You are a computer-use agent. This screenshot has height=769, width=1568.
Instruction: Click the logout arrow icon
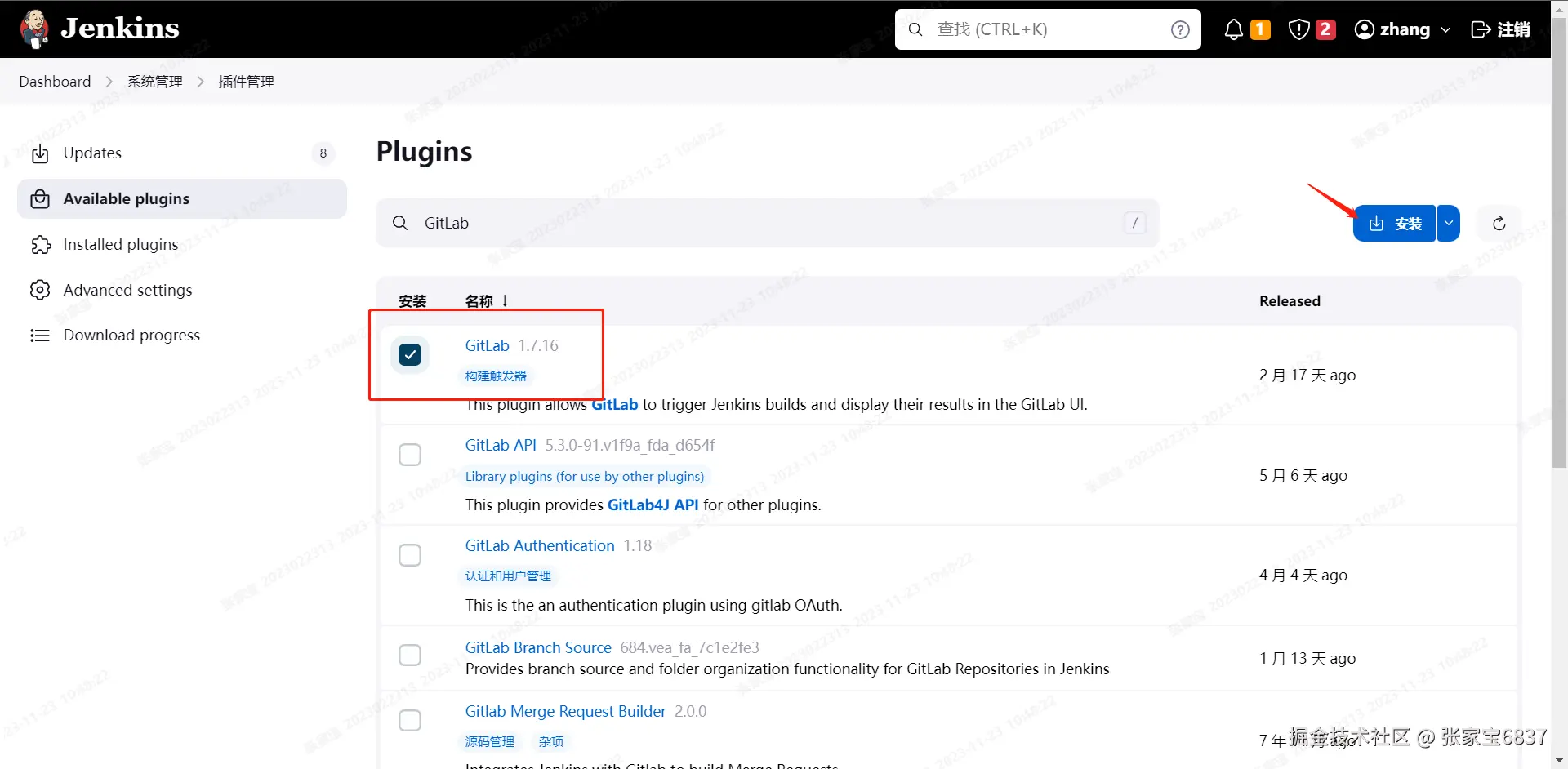coord(1480,29)
